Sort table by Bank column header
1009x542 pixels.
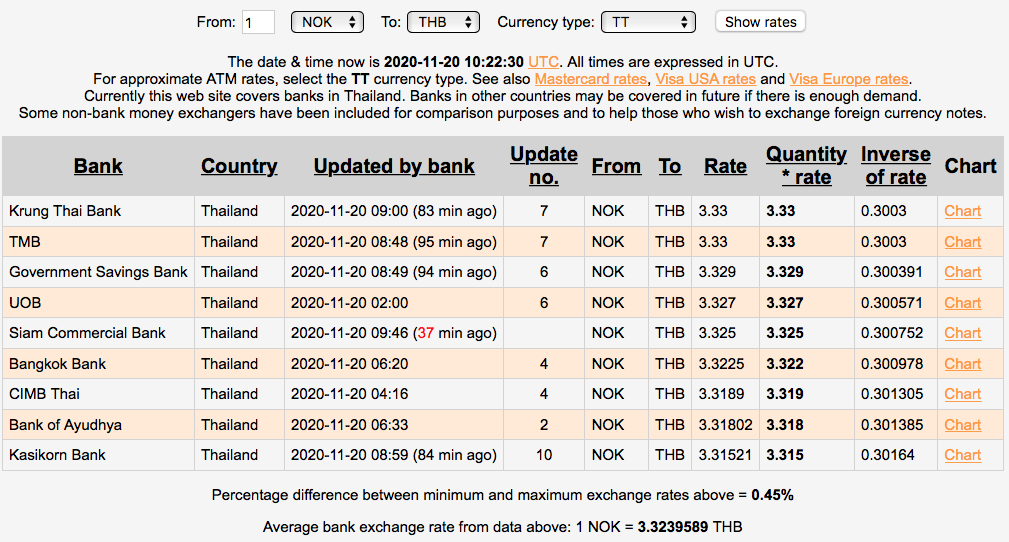tap(98, 166)
